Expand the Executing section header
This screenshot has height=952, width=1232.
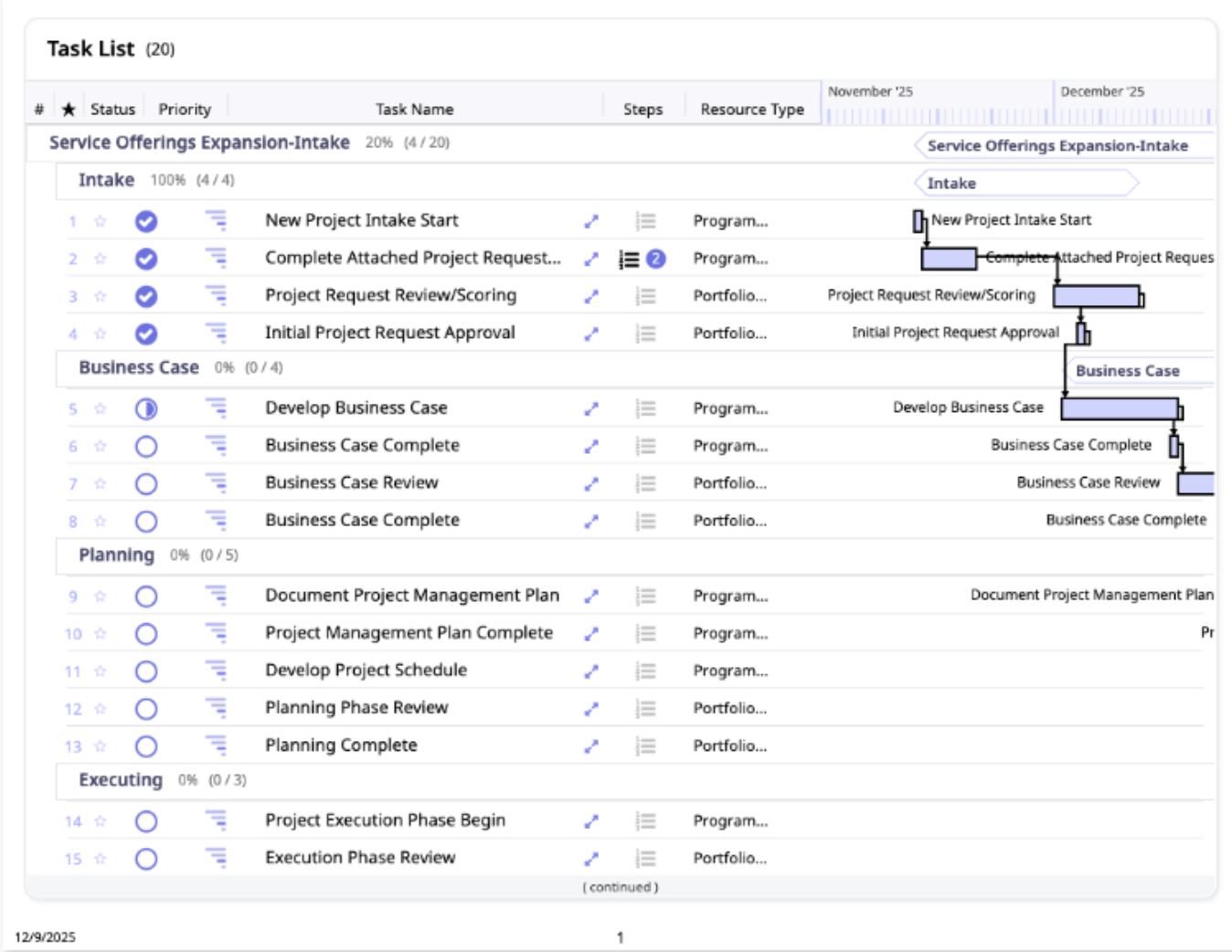(x=120, y=780)
